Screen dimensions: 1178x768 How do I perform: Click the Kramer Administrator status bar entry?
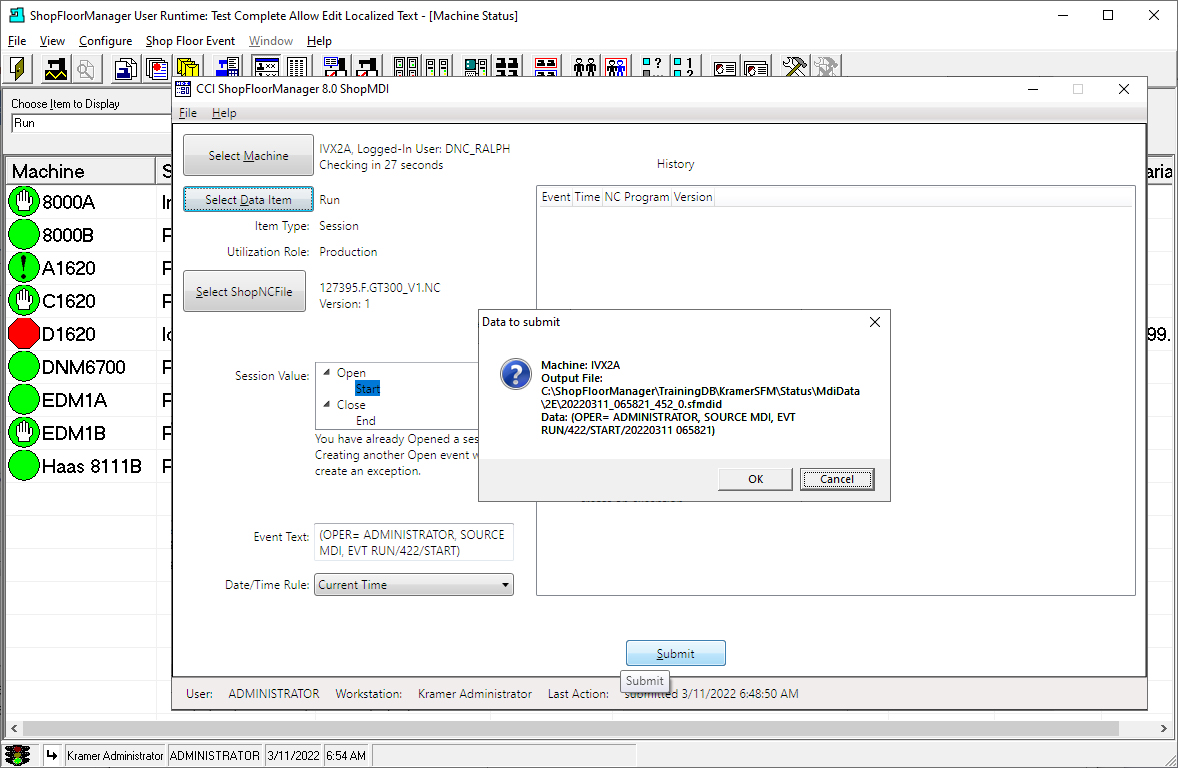click(115, 755)
